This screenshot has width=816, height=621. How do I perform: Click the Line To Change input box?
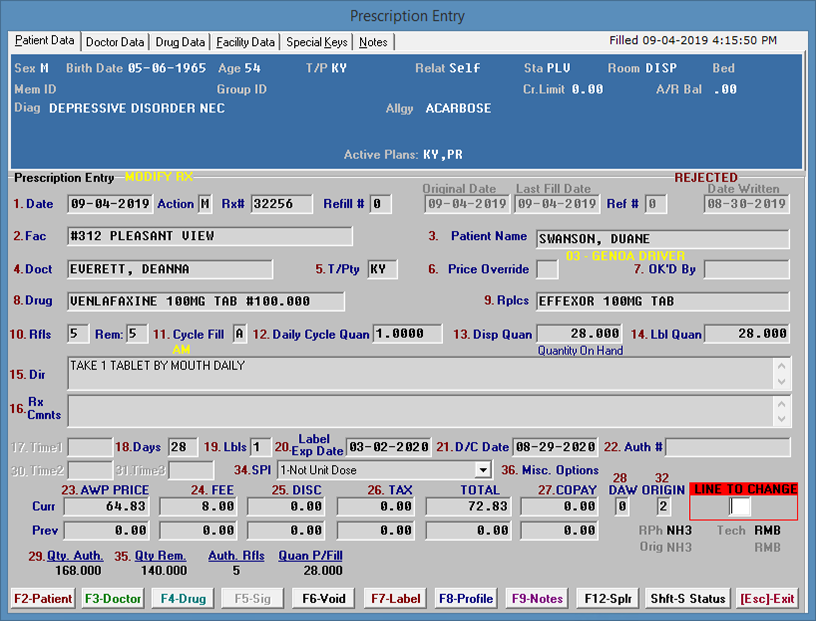click(739, 507)
